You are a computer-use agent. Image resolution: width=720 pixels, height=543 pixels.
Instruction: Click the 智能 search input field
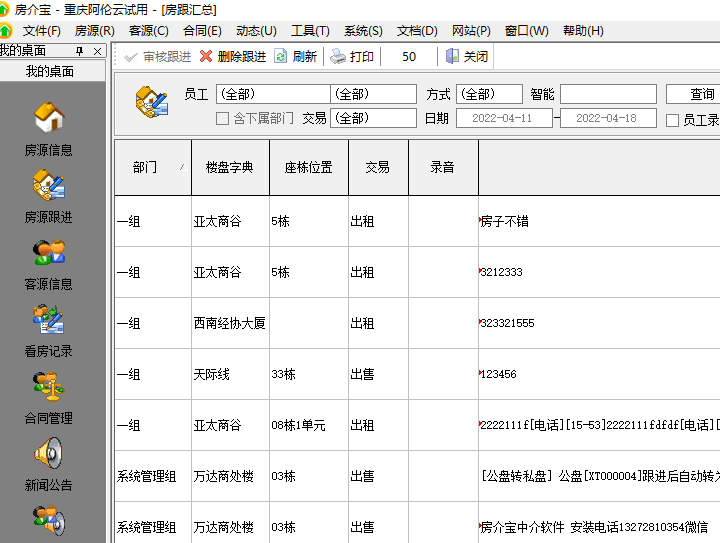click(607, 95)
